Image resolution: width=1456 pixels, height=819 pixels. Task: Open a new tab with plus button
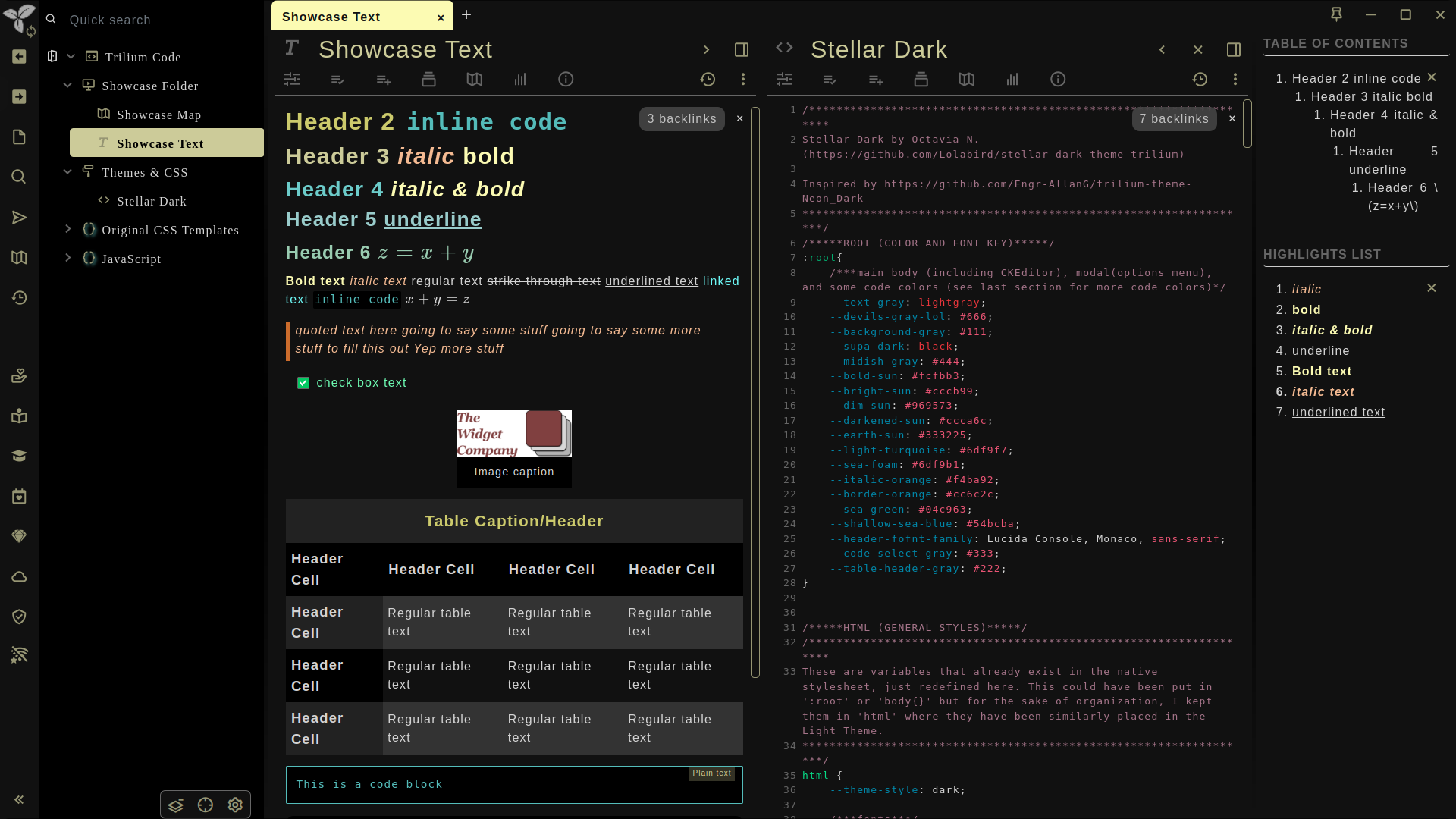[x=466, y=14]
